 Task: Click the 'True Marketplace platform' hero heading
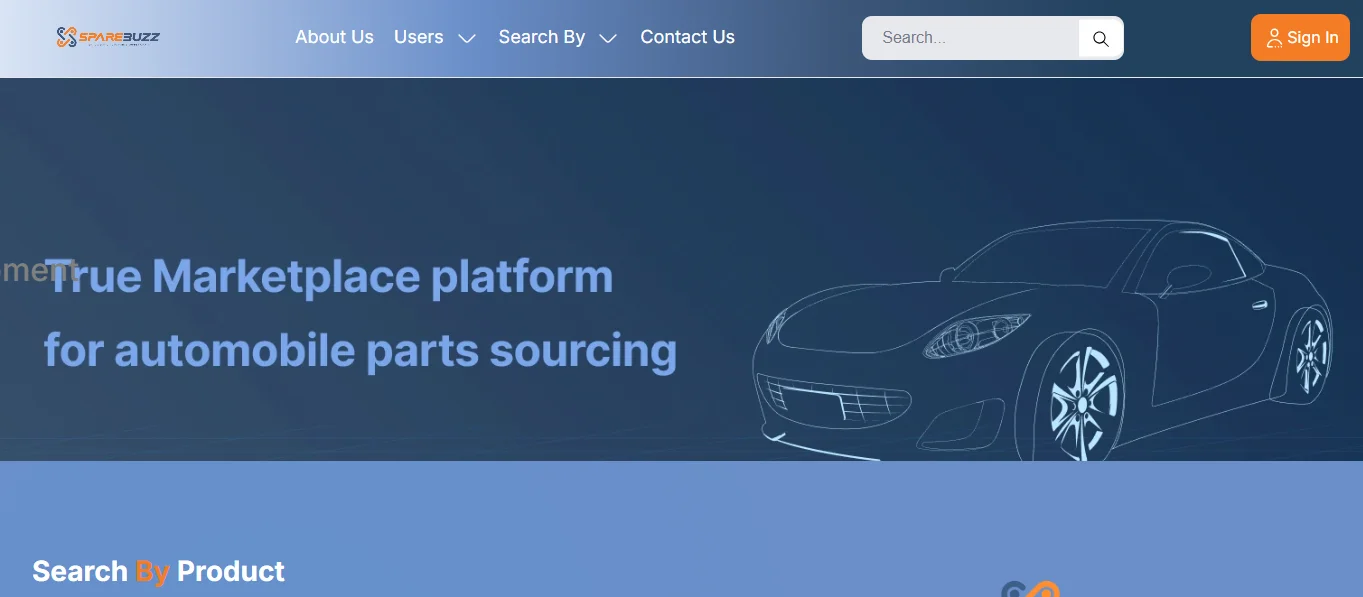332,276
